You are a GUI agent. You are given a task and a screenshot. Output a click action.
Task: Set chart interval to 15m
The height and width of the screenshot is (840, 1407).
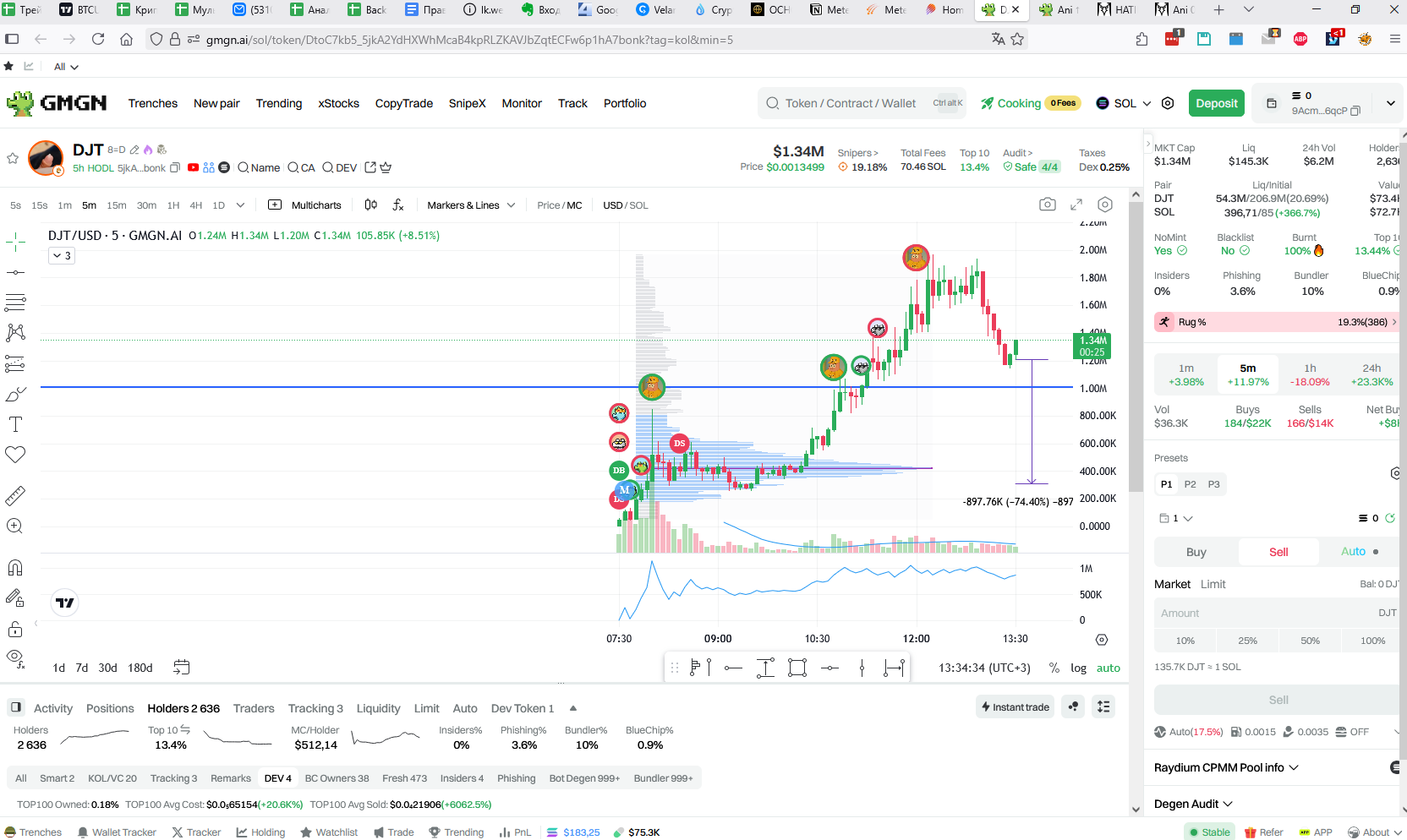tap(117, 205)
